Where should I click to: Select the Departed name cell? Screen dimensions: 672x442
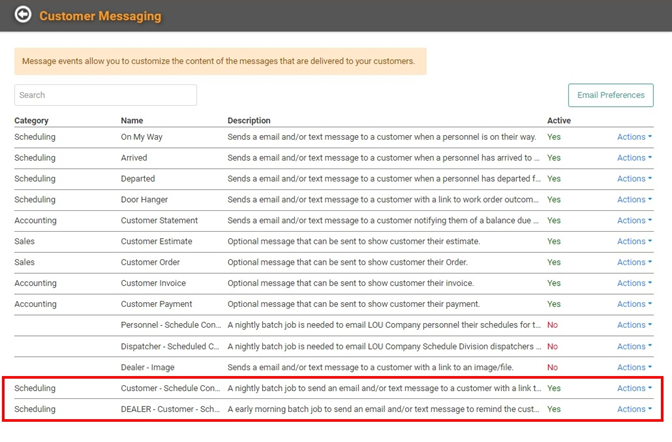[x=138, y=179]
